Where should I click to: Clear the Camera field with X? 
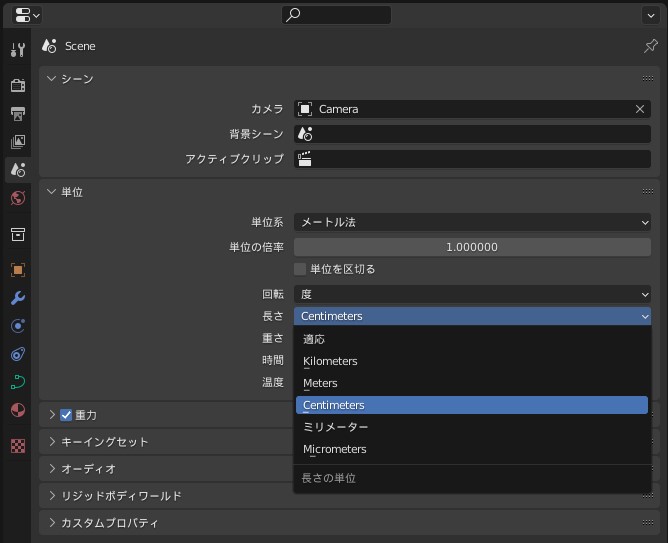pos(640,109)
